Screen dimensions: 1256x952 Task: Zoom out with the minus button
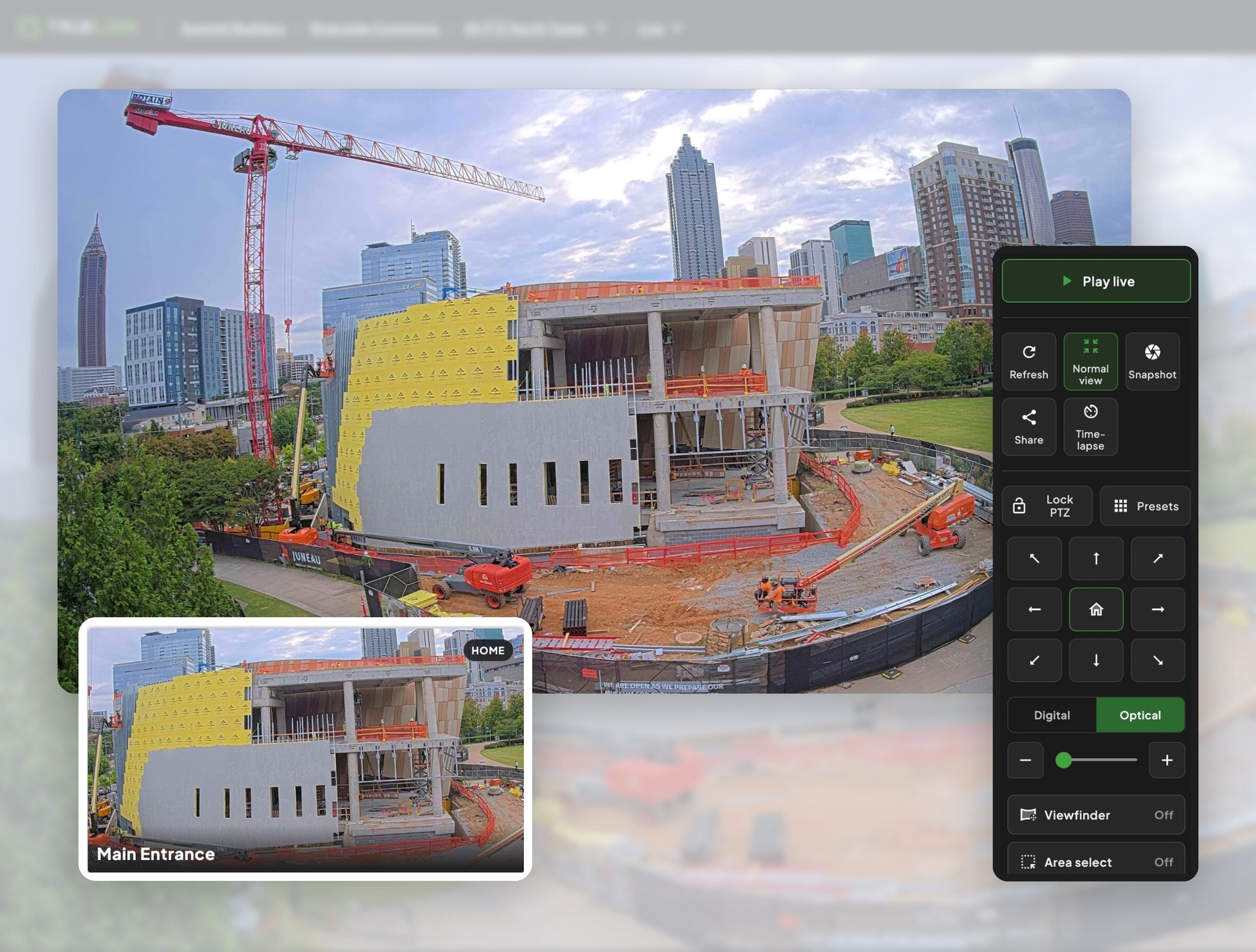coord(1025,760)
